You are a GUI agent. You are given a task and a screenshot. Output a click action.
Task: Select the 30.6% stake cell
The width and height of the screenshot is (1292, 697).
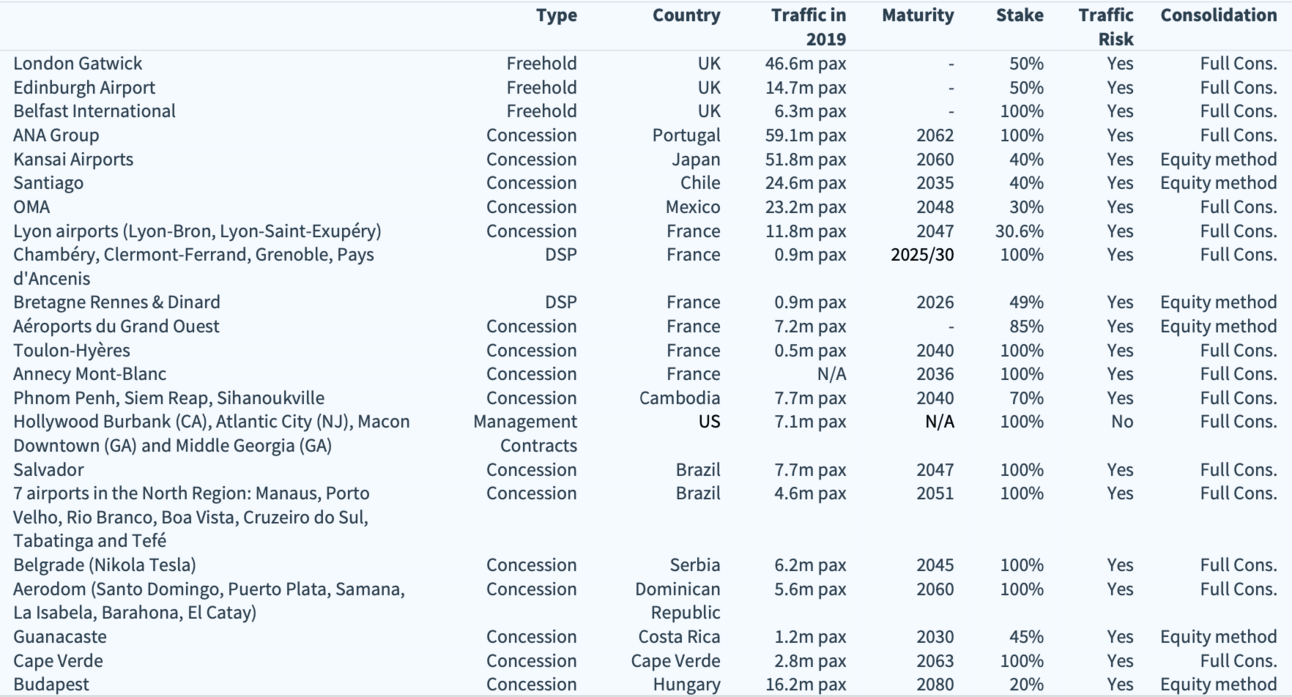coord(1019,230)
